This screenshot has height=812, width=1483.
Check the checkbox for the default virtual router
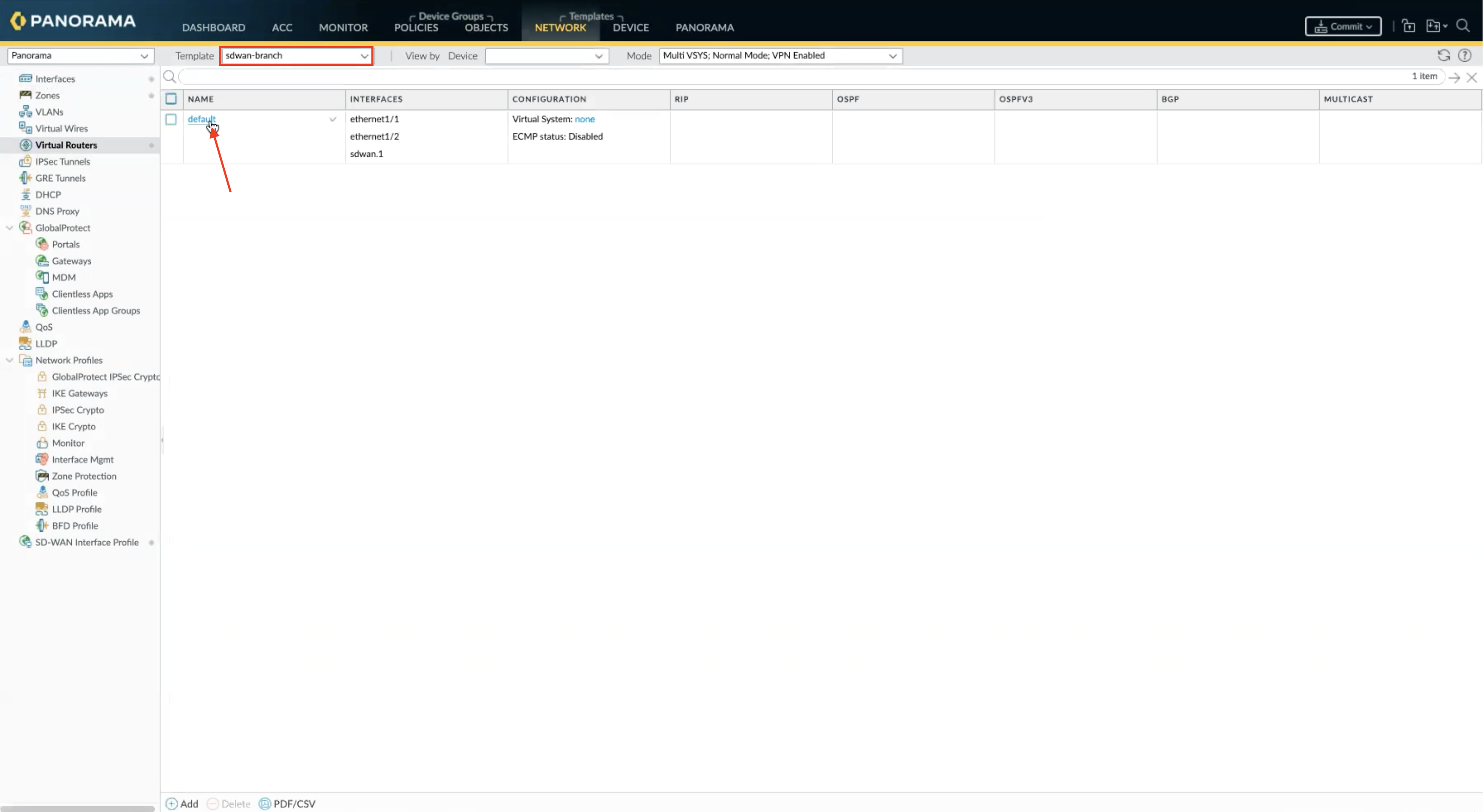coord(171,119)
